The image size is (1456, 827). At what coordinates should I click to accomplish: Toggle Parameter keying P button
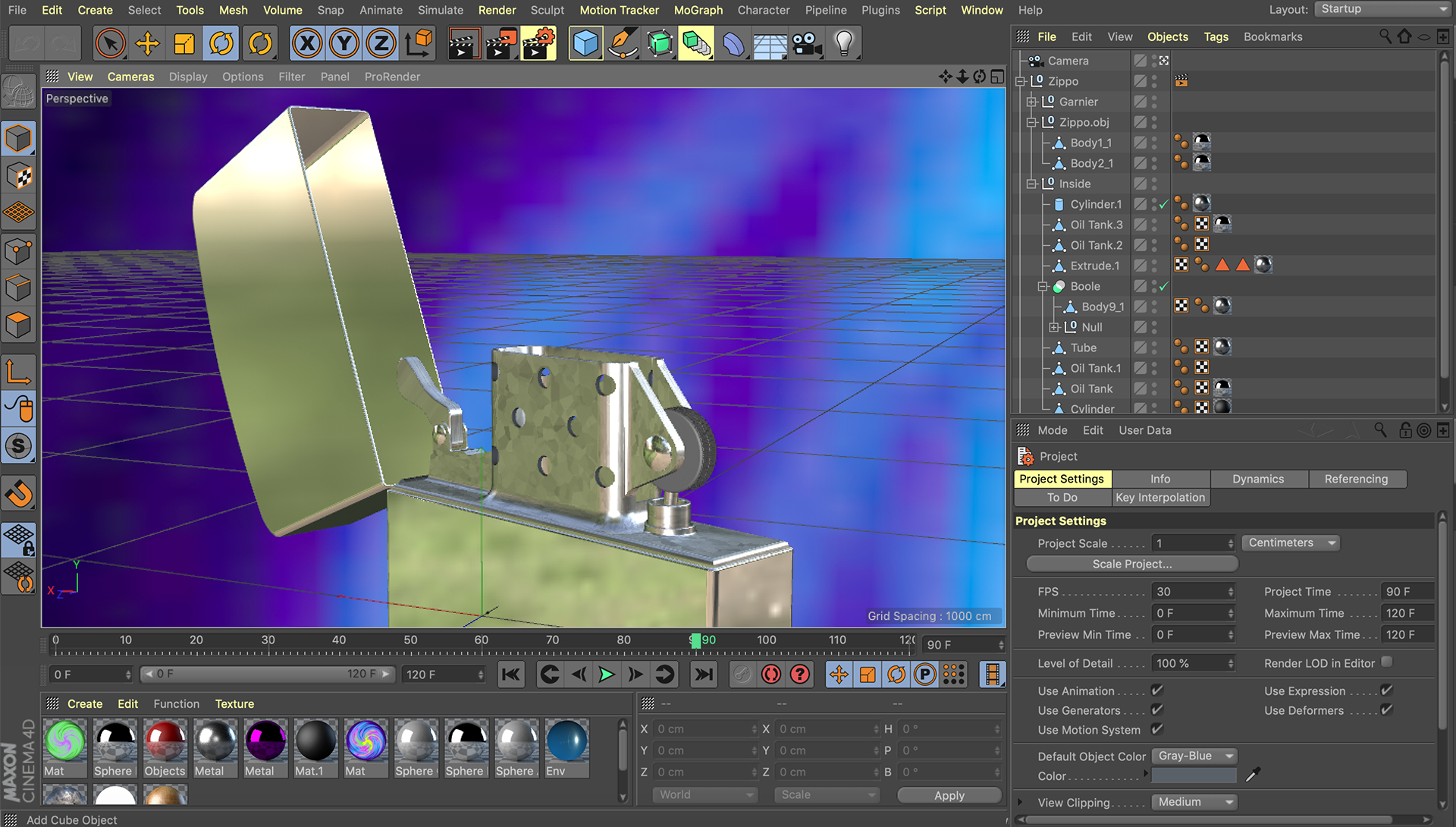[924, 674]
